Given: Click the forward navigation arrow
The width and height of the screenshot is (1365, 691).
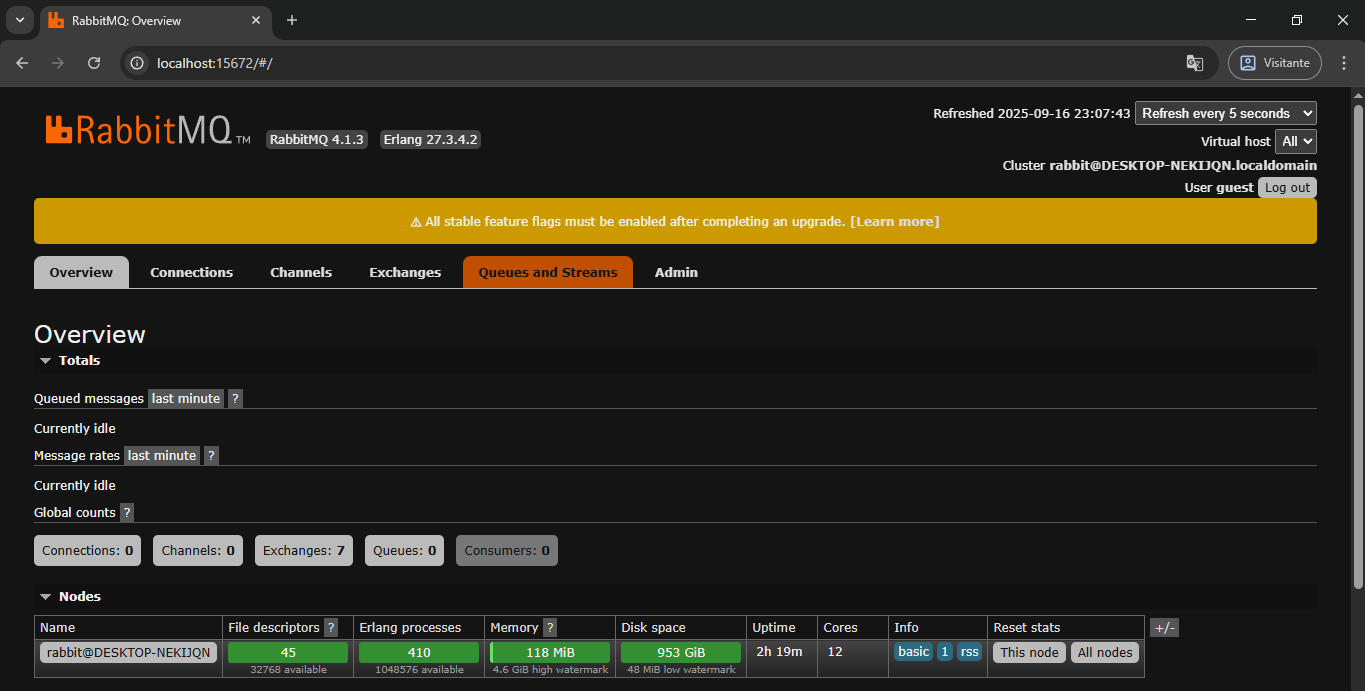Looking at the screenshot, I should point(58,62).
